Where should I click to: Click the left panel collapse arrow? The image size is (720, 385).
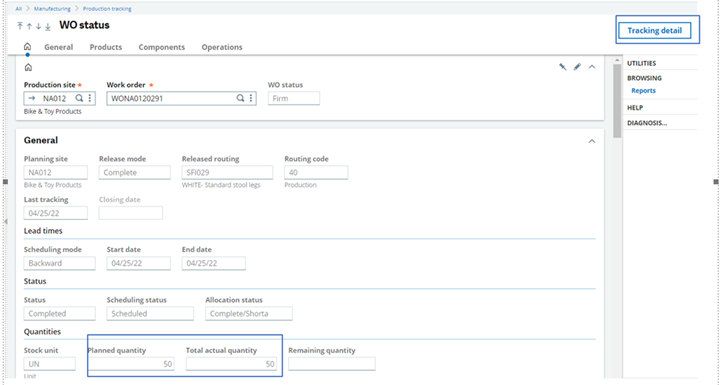(x=6, y=221)
